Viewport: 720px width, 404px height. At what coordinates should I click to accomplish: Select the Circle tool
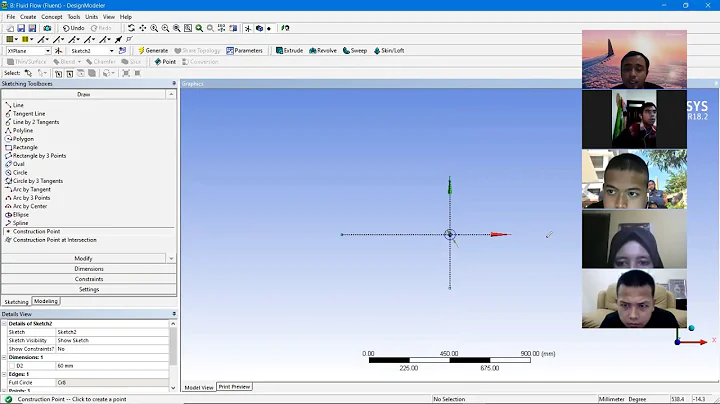point(17,173)
